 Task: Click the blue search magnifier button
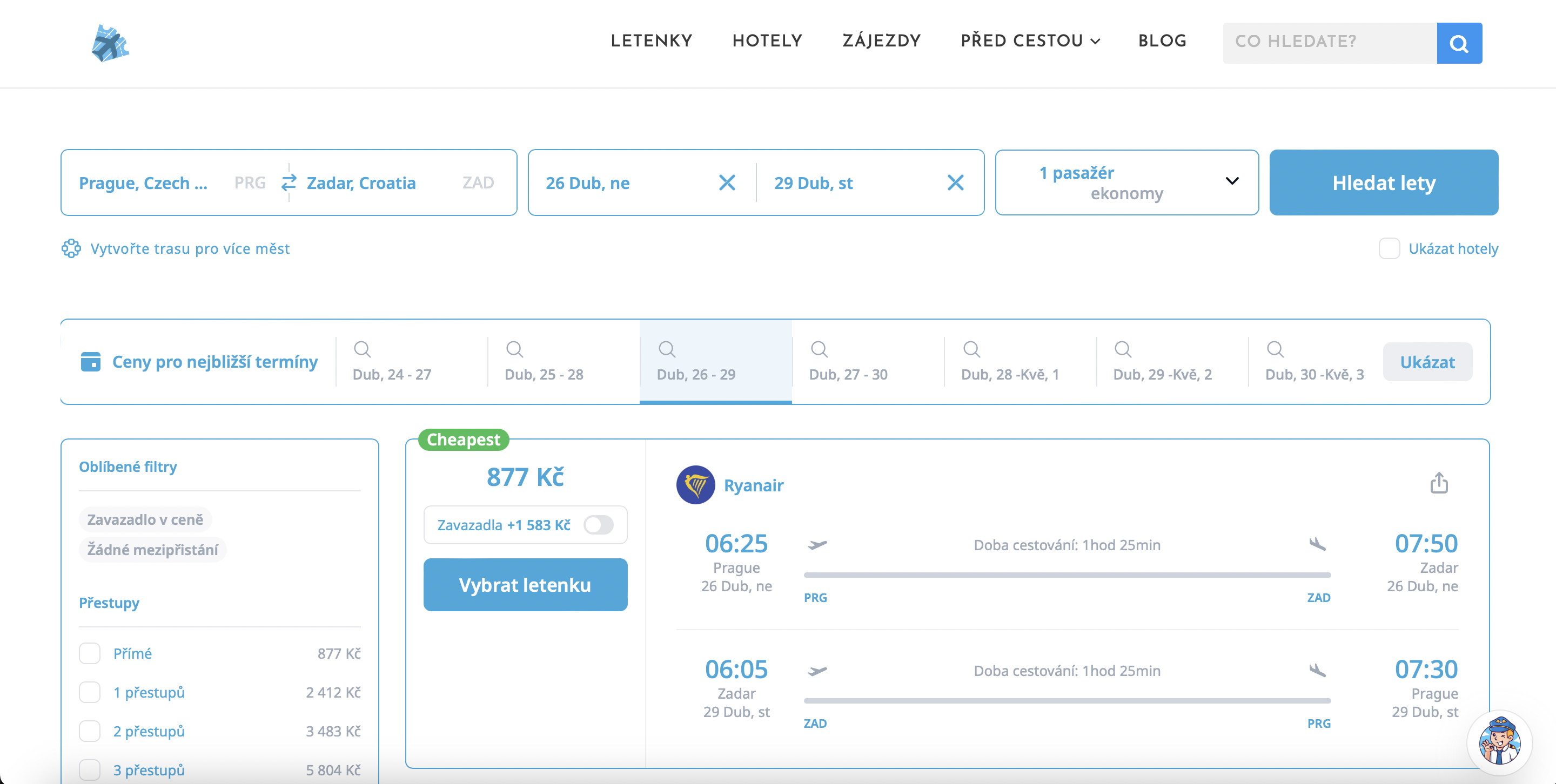1459,43
